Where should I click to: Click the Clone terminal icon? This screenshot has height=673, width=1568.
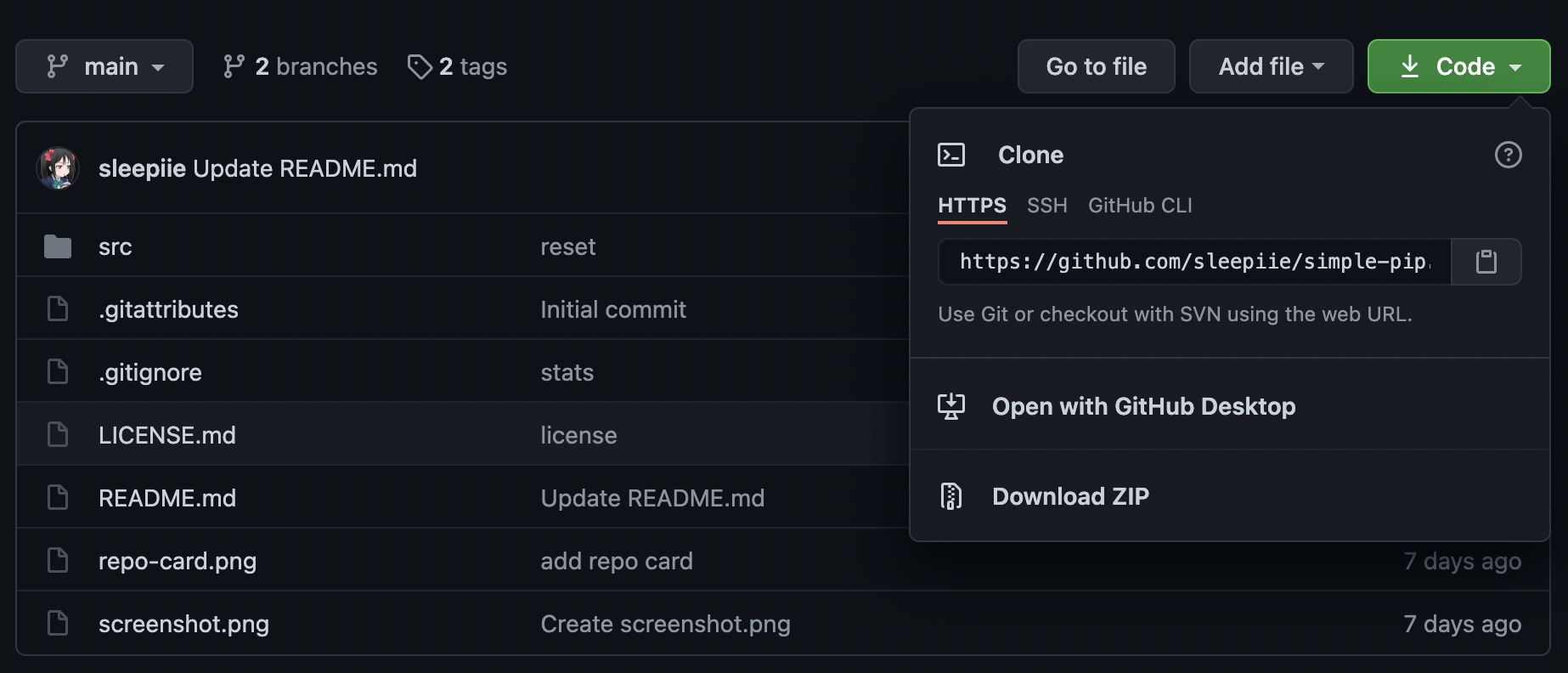[x=951, y=155]
